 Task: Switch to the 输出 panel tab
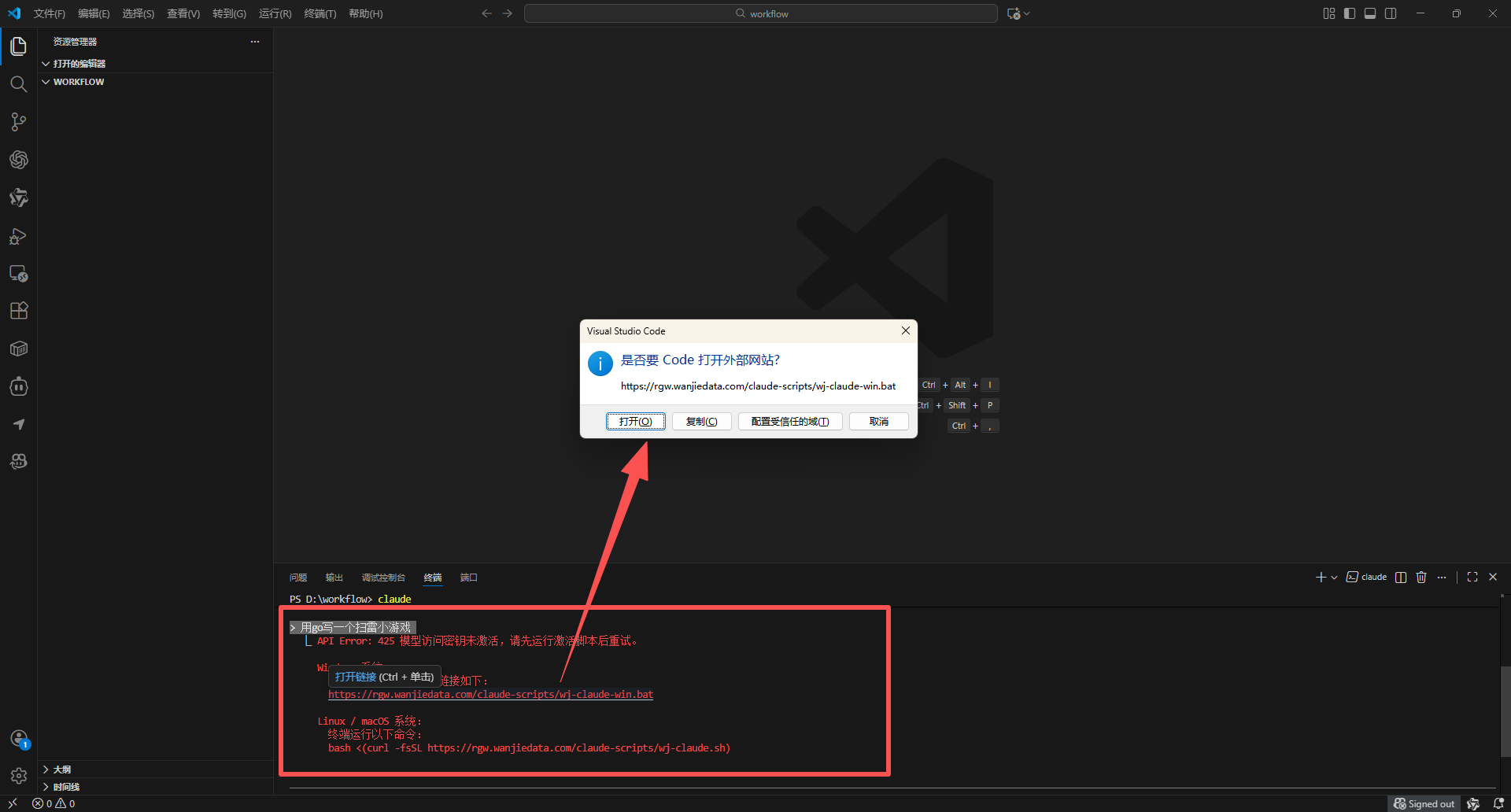[x=334, y=578]
